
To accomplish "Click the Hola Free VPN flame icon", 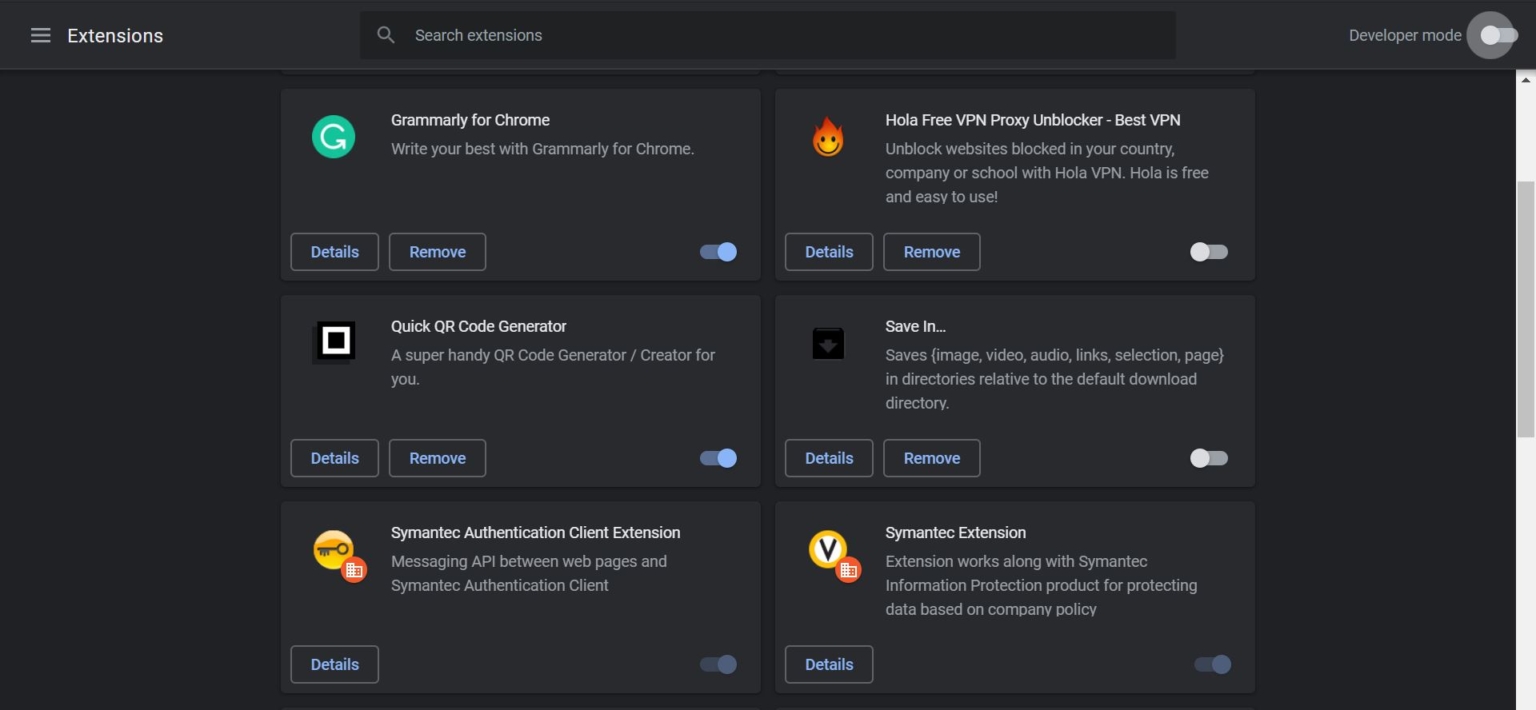I will [x=828, y=136].
